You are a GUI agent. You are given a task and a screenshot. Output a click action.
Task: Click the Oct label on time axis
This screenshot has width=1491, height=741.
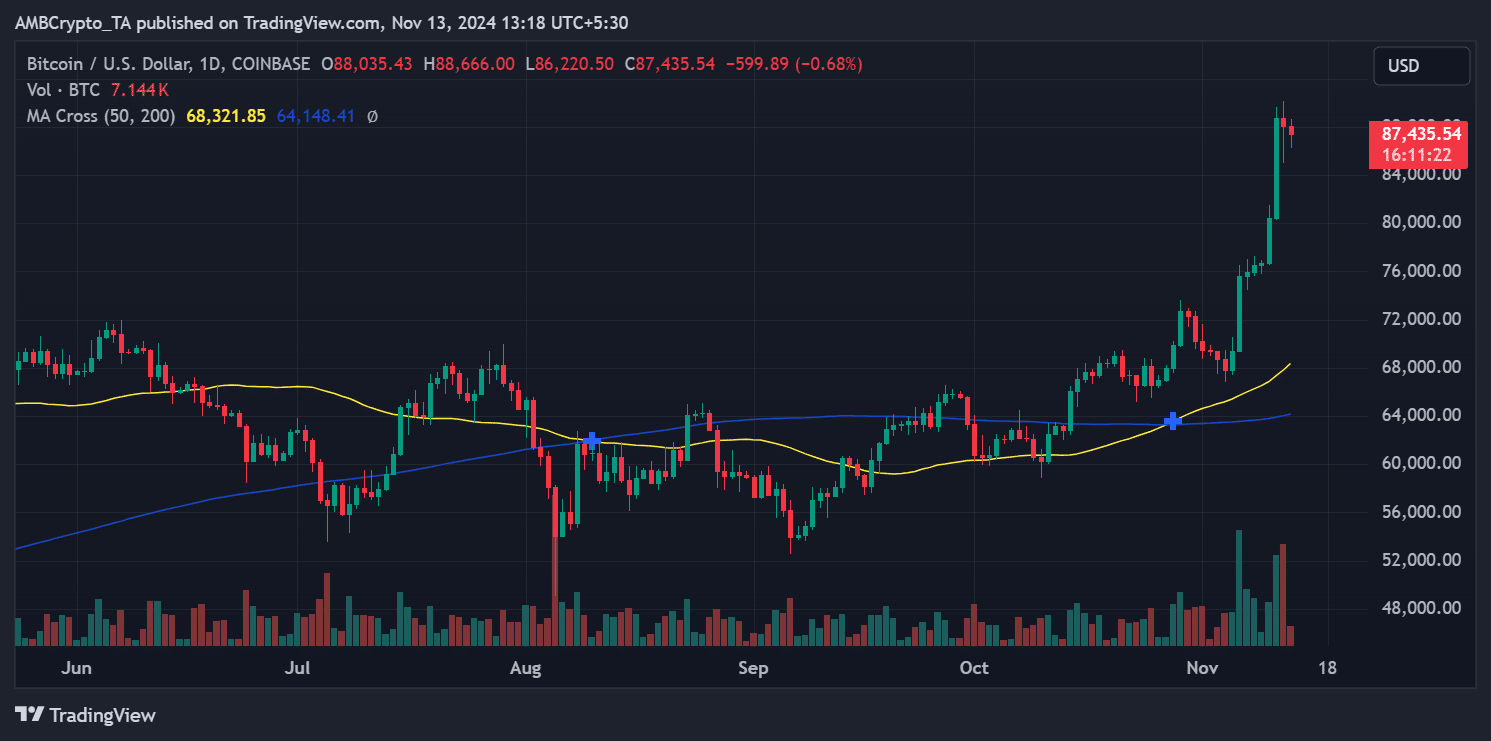pyautogui.click(x=974, y=668)
